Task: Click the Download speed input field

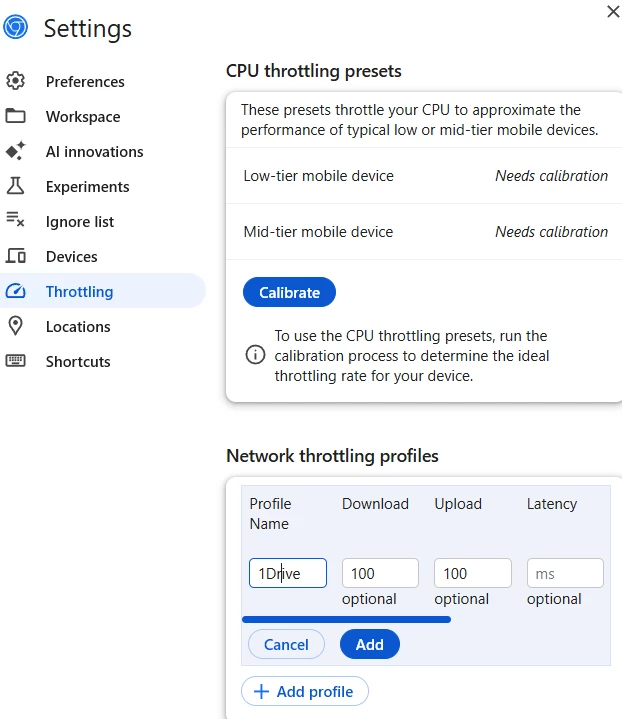Action: 380,573
